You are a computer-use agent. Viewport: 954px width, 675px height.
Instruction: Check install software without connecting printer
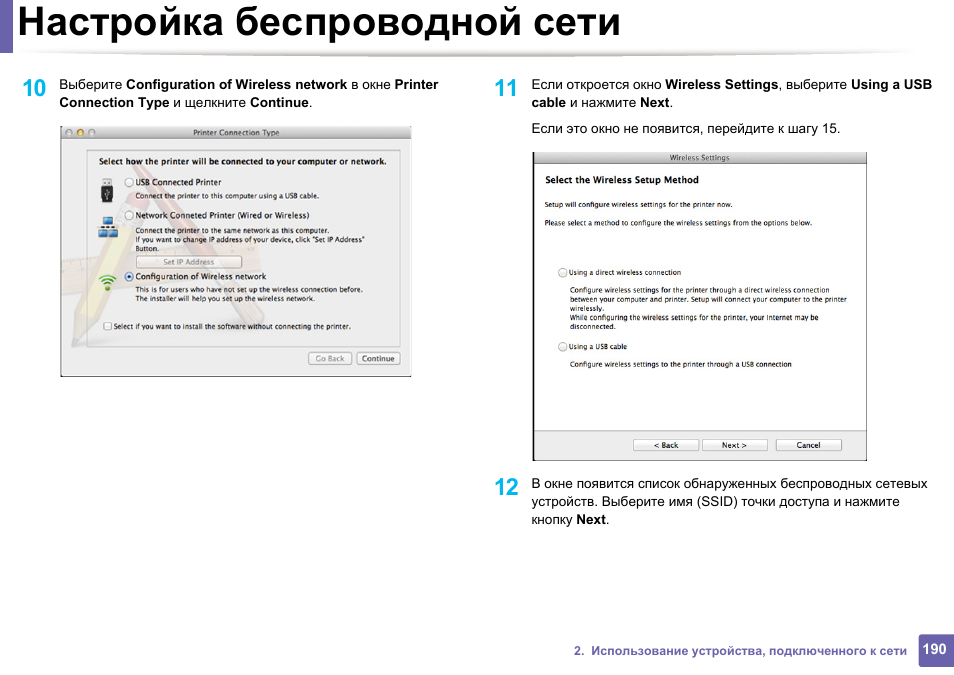[108, 326]
